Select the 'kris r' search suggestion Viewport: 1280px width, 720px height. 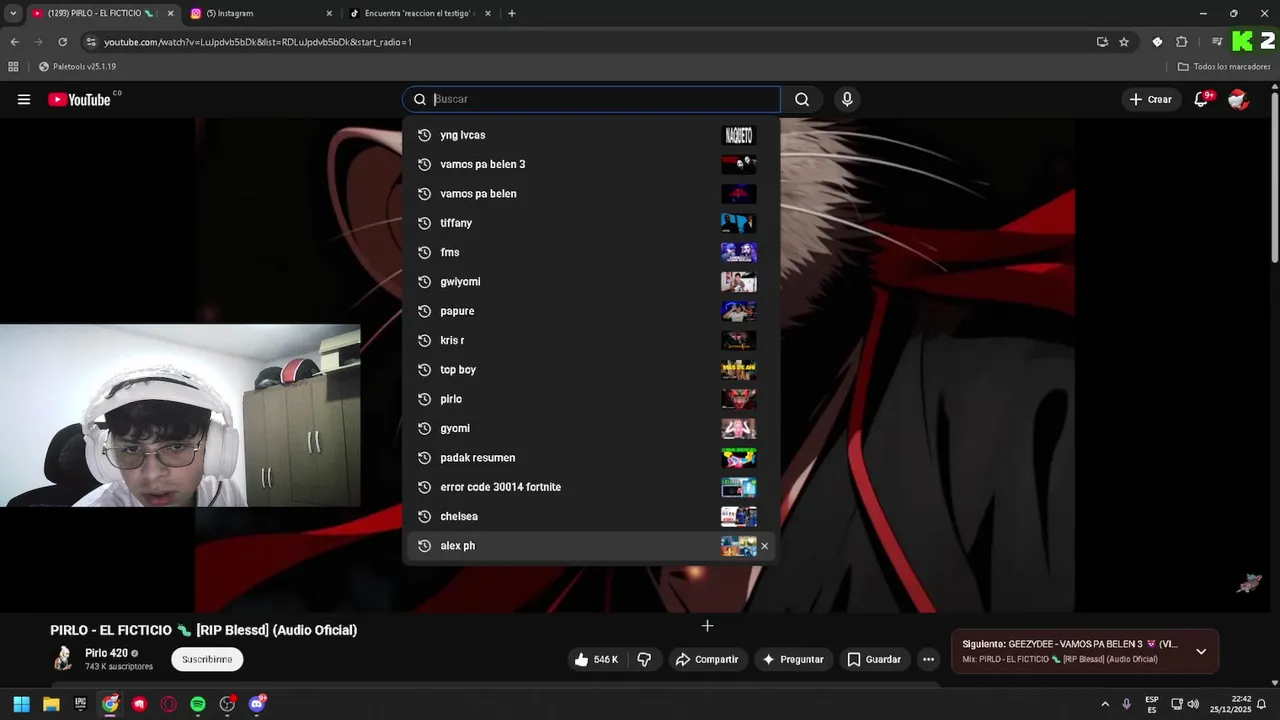[x=590, y=340]
